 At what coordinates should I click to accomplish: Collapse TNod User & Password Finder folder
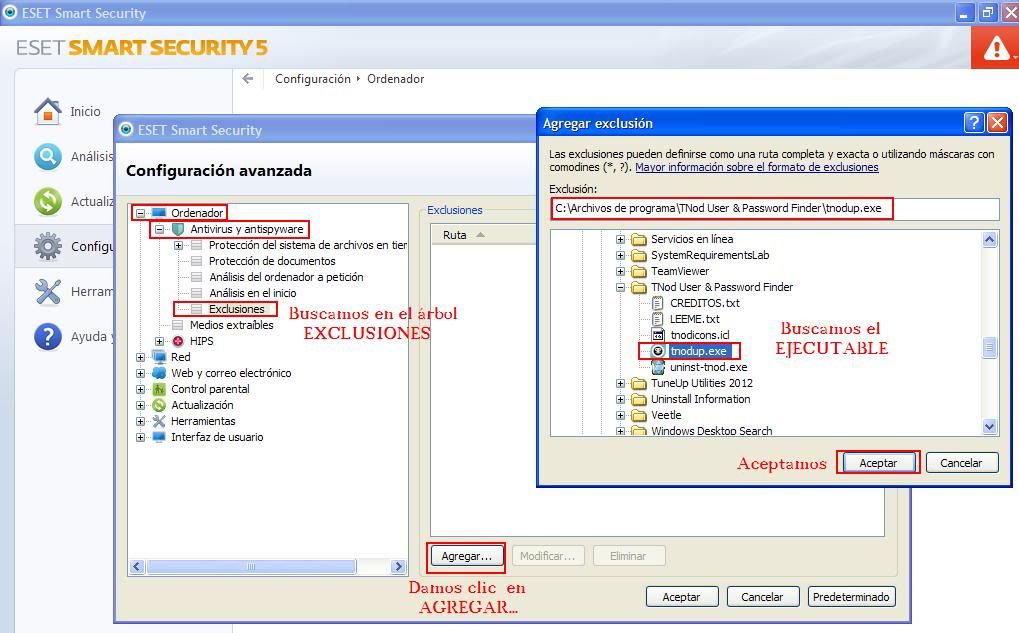point(621,287)
